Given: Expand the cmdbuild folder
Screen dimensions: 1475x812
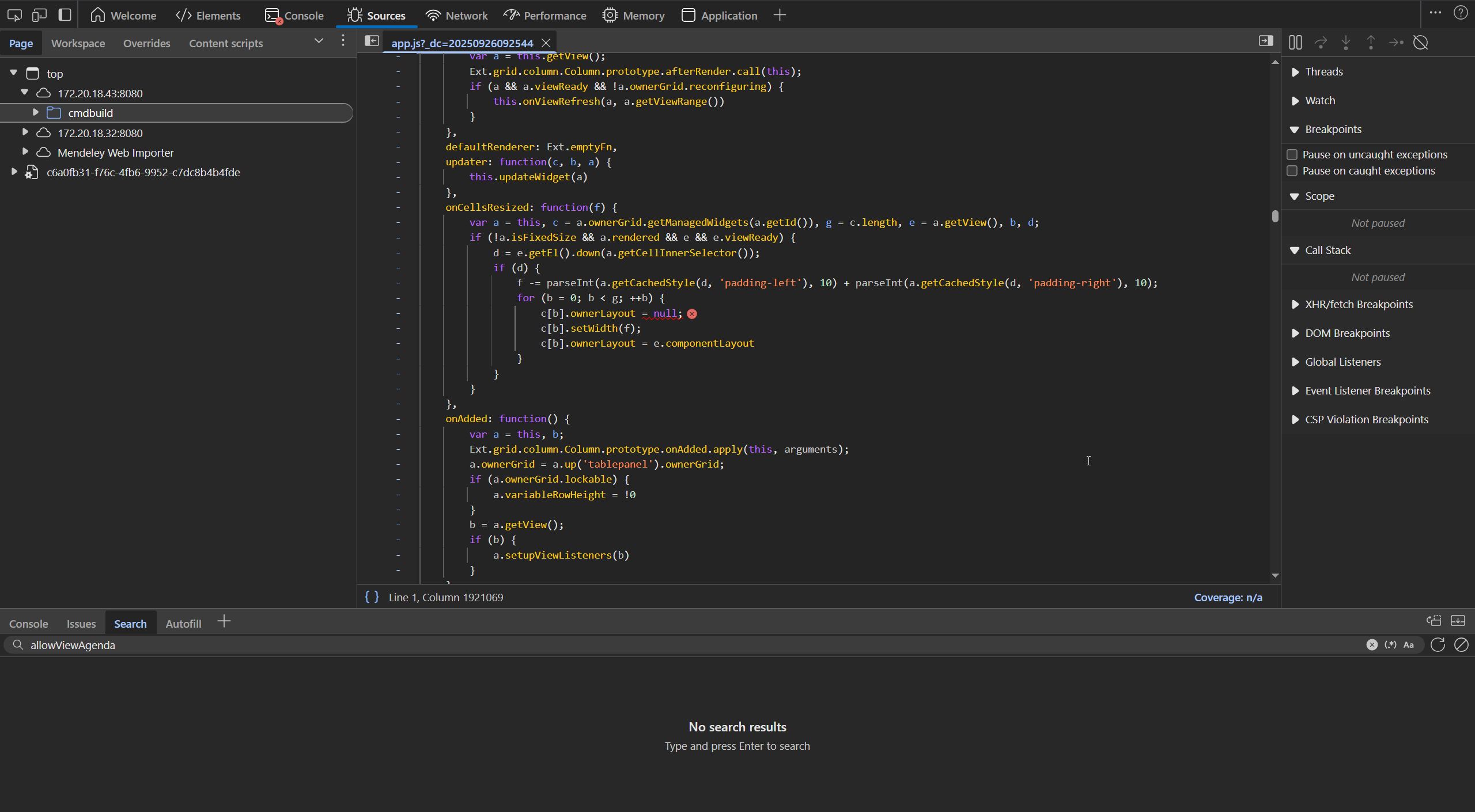Looking at the screenshot, I should point(36,112).
